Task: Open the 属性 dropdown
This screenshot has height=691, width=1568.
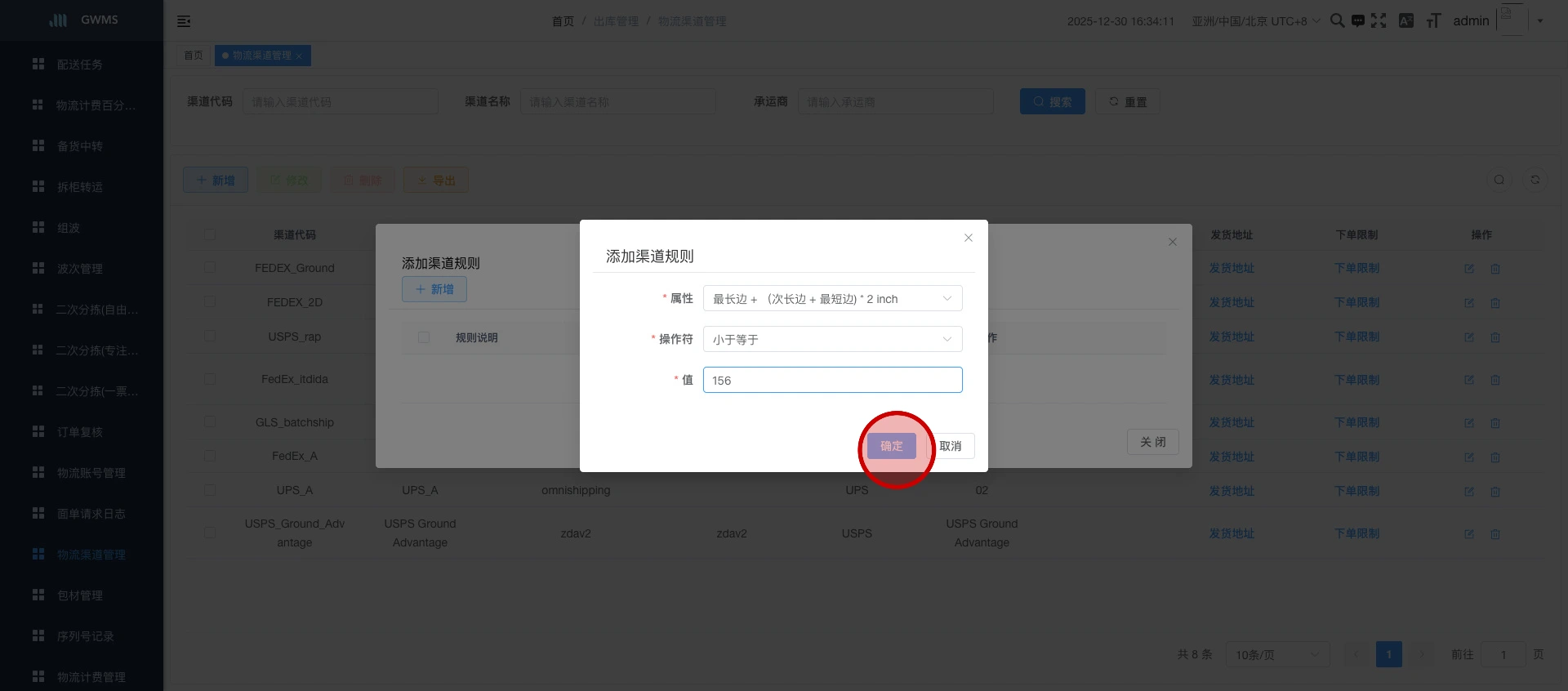Action: pos(832,299)
